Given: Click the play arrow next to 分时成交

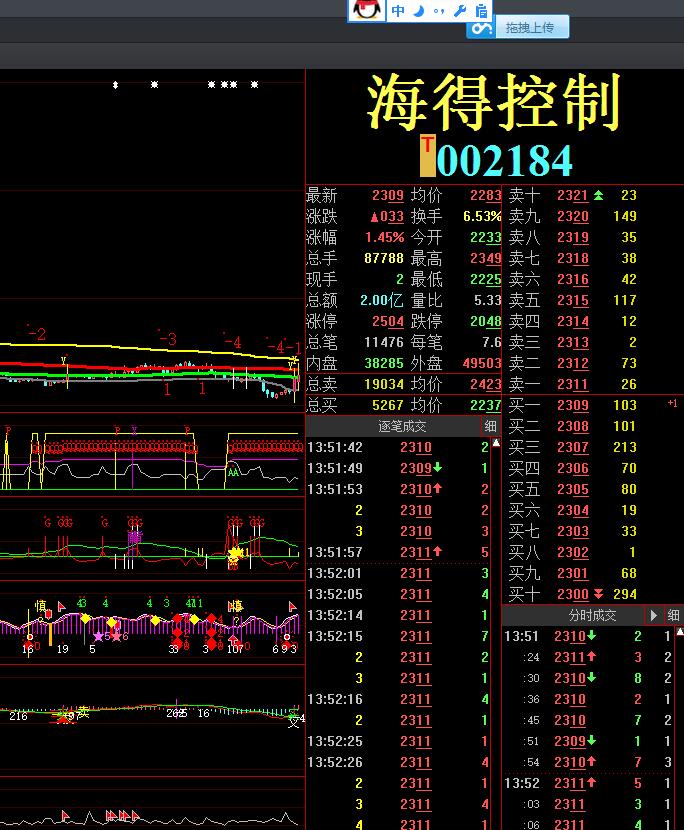Looking at the screenshot, I should pos(653,615).
